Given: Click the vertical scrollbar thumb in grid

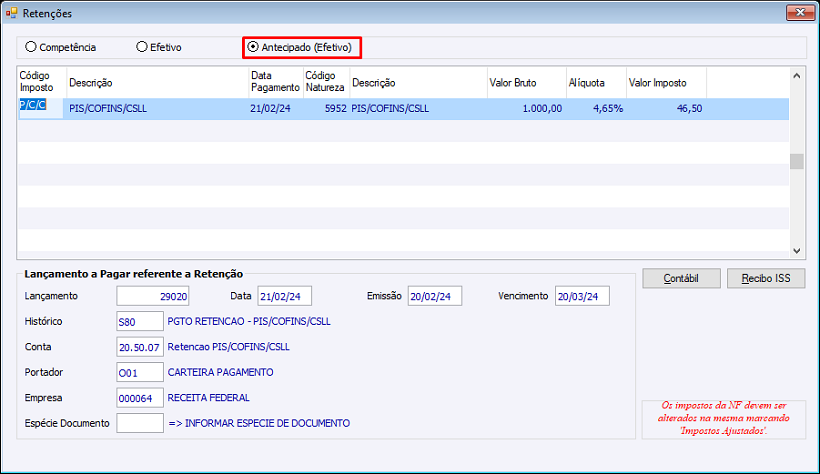Looking at the screenshot, I should [x=796, y=161].
